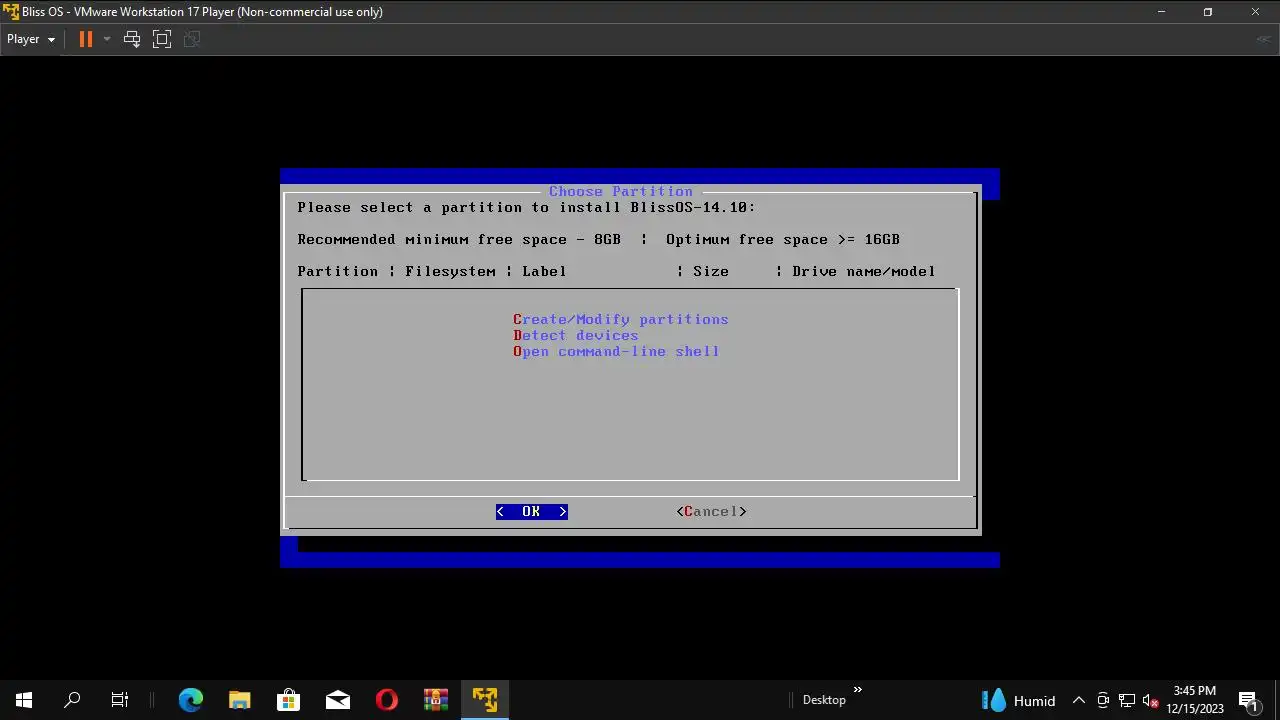
Task: Click the Filesystem column header
Action: pyautogui.click(x=450, y=271)
